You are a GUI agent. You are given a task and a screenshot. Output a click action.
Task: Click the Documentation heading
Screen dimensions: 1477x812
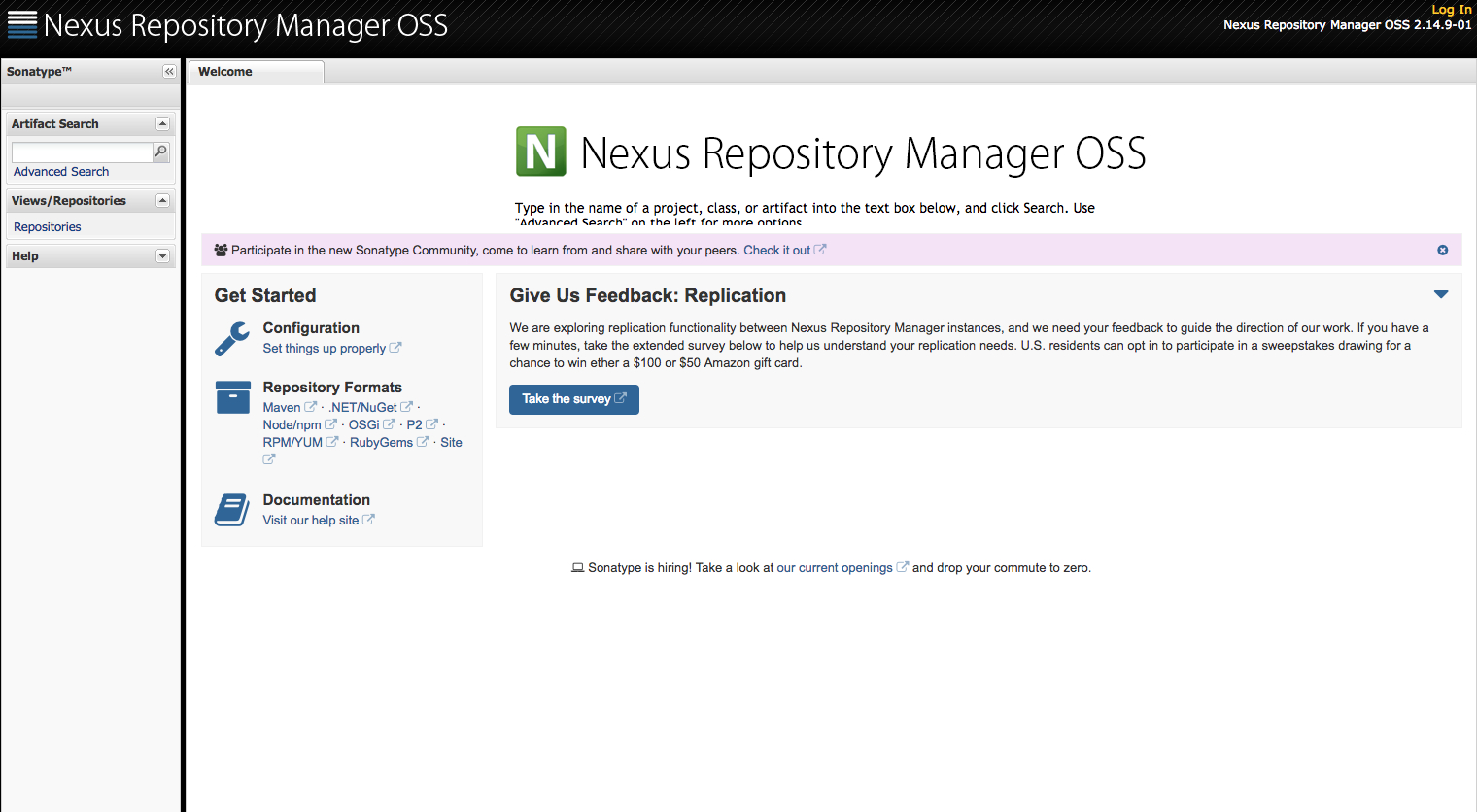pos(317,500)
